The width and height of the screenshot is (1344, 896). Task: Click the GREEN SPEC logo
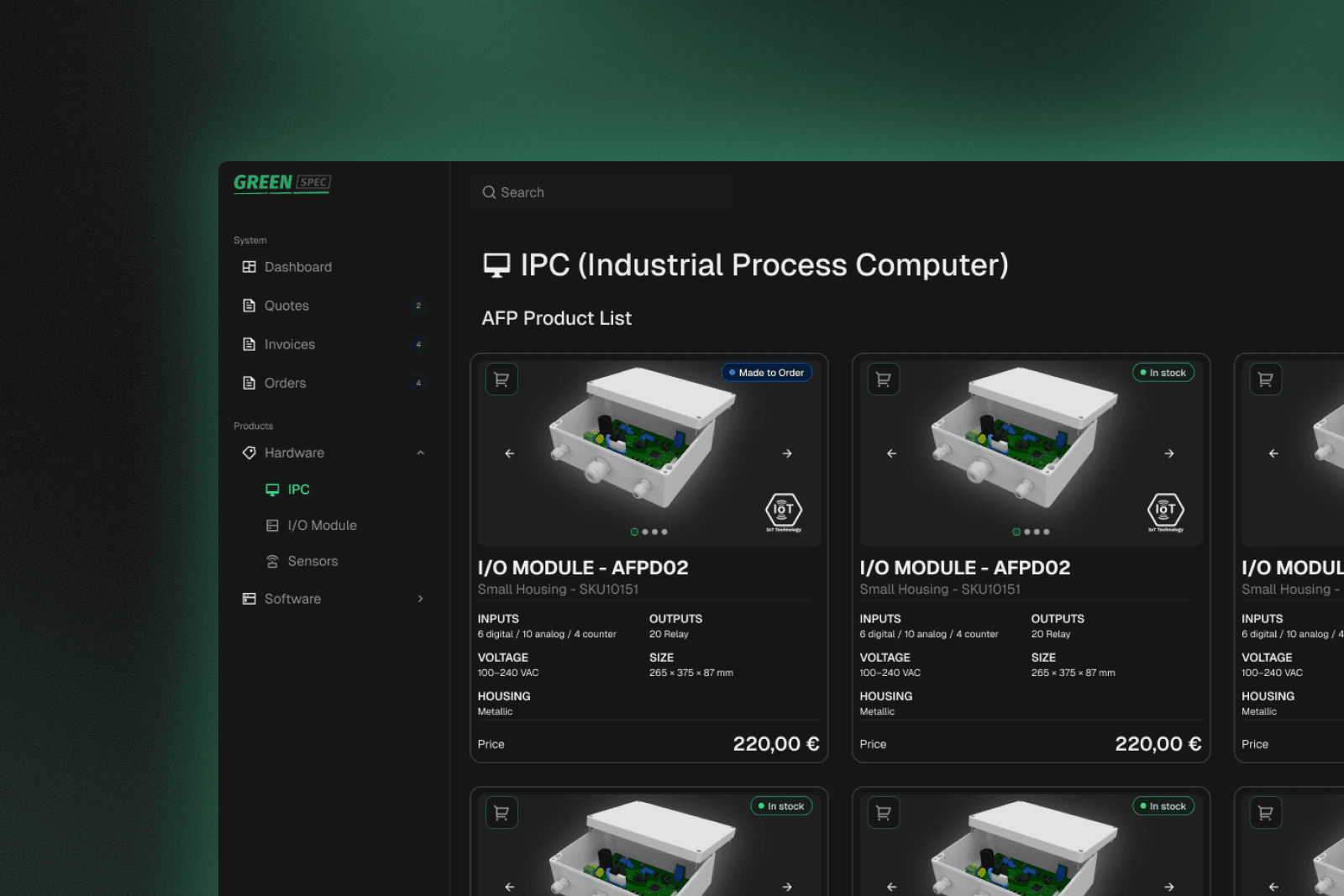(x=282, y=183)
